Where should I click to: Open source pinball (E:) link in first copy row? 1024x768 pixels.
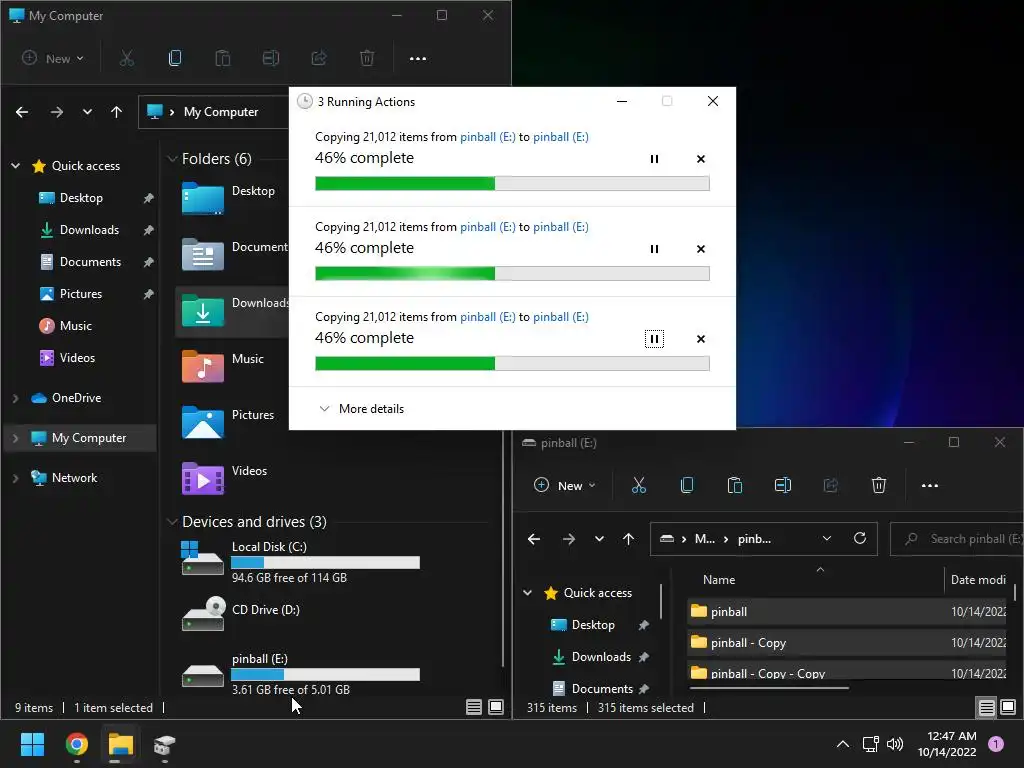(x=487, y=136)
